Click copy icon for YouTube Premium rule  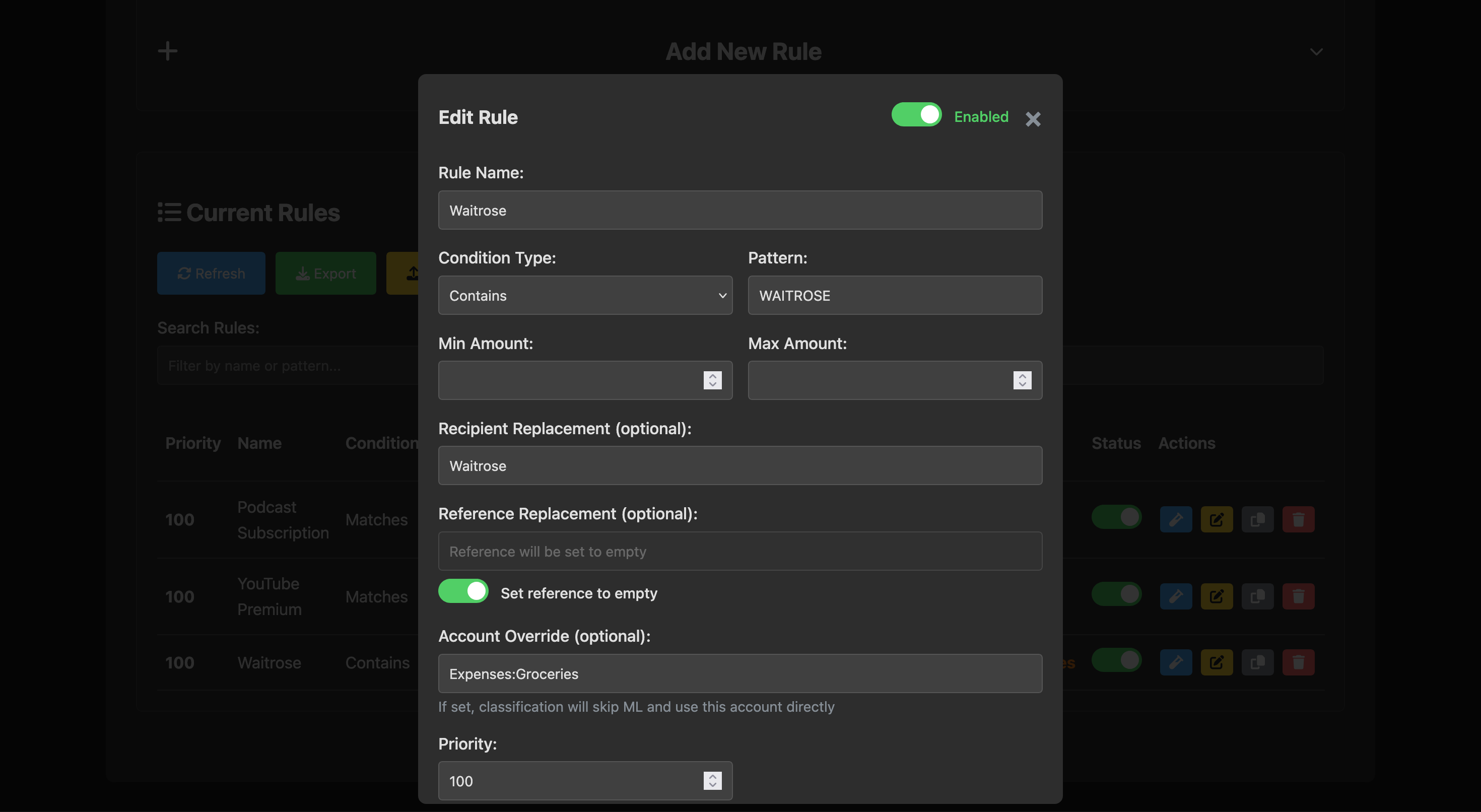[1257, 596]
